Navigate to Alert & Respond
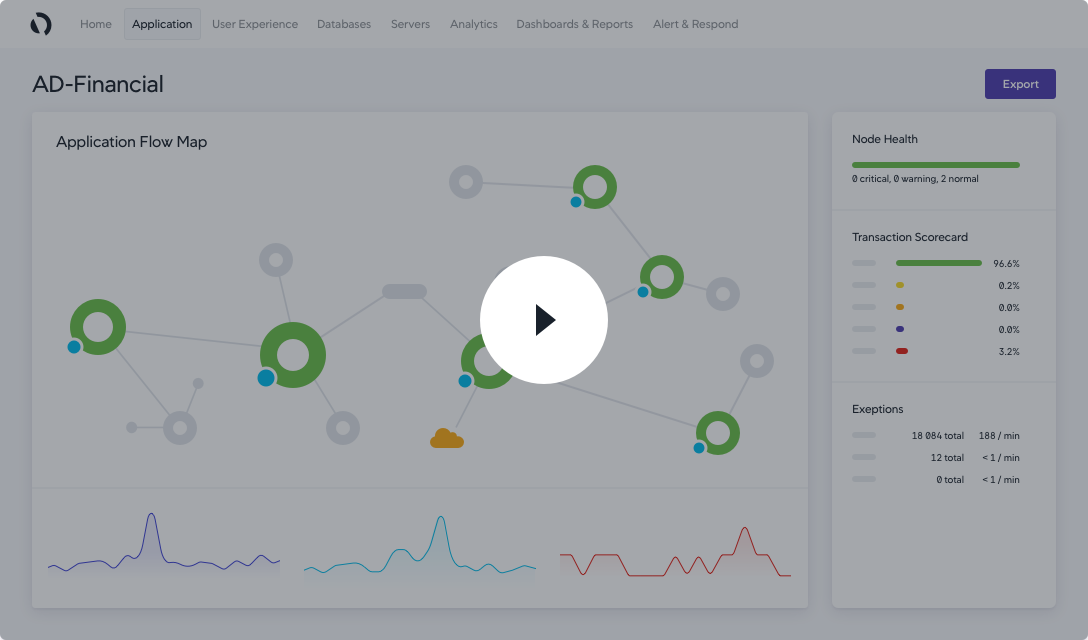Viewport: 1088px width, 640px height. (x=695, y=24)
